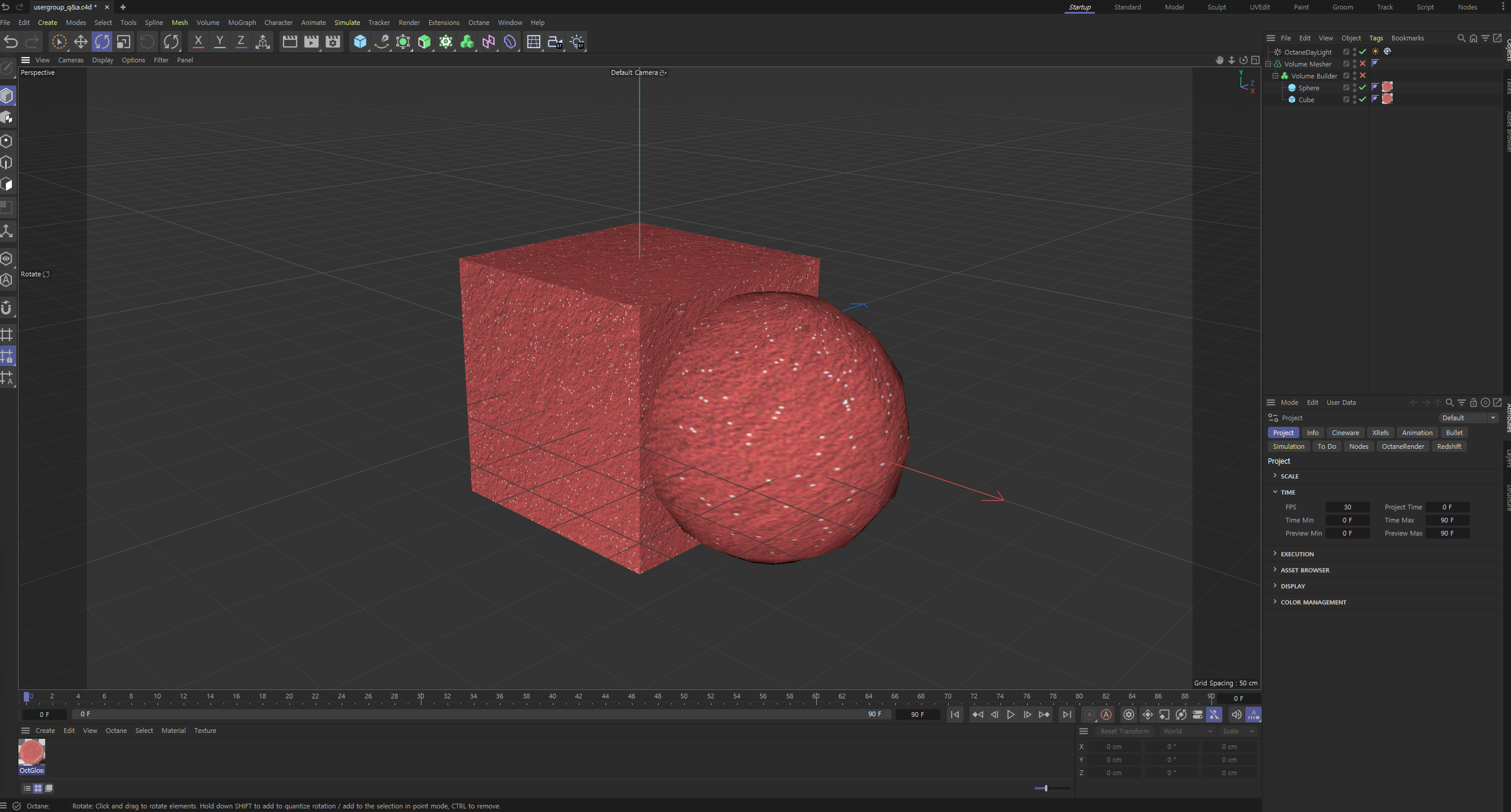Select the OctGlos material thumbnail
1511x812 pixels.
click(x=32, y=753)
